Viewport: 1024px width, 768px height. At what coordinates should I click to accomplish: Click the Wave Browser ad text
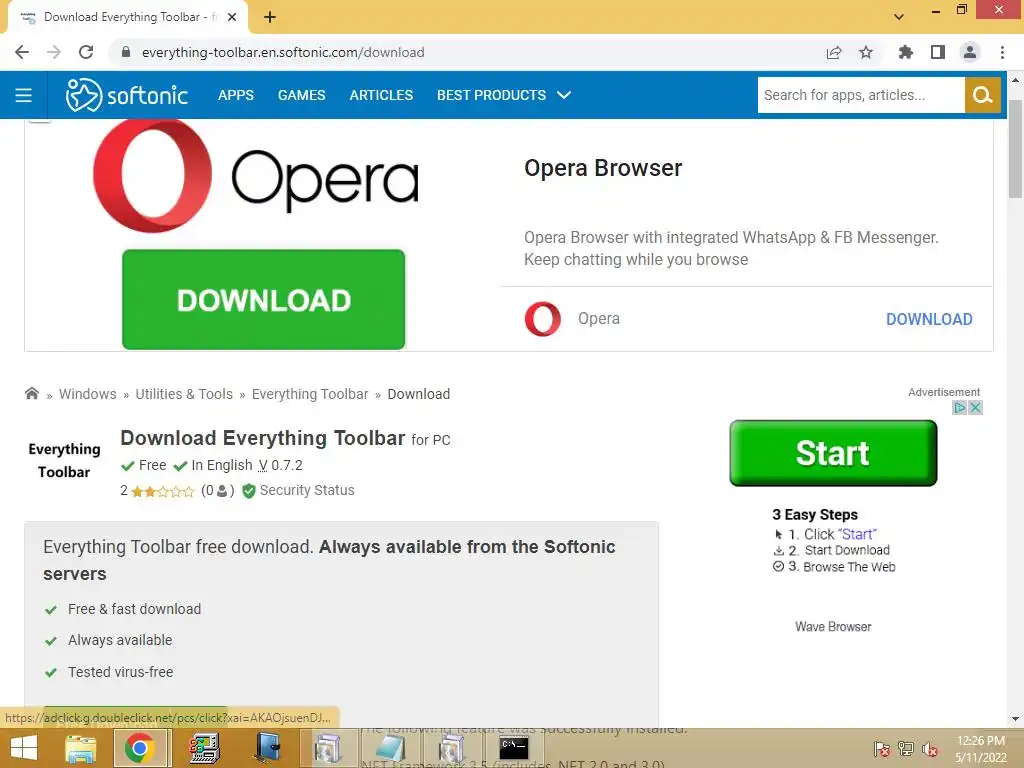pos(833,627)
